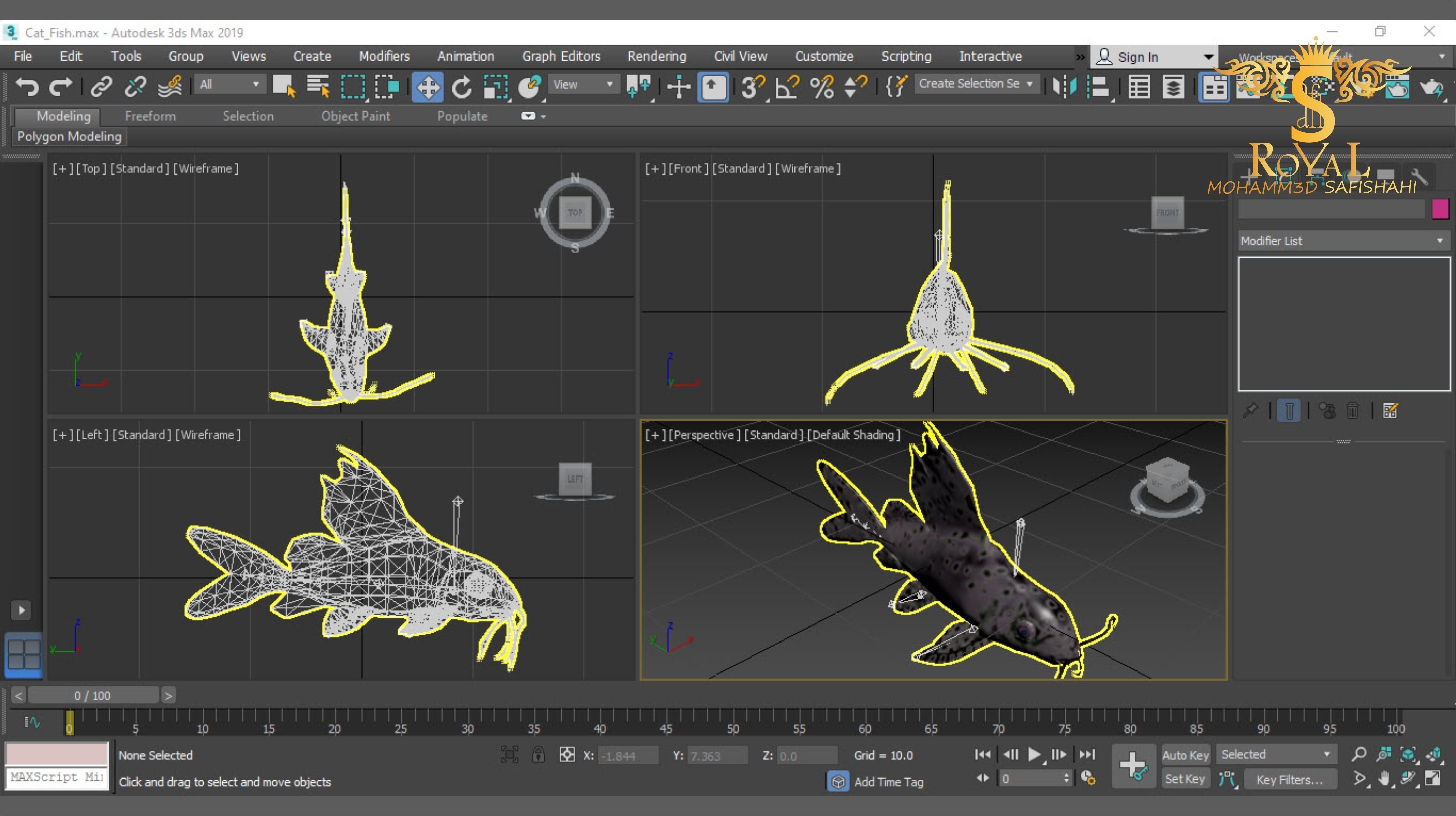Toggle the Layer Explorer
The image size is (1456, 816).
tap(1173, 87)
